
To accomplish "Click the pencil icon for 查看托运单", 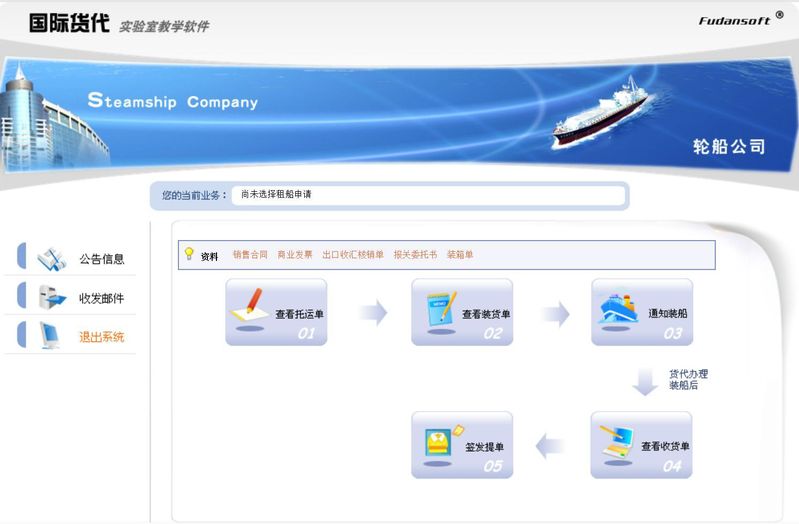I will (250, 308).
